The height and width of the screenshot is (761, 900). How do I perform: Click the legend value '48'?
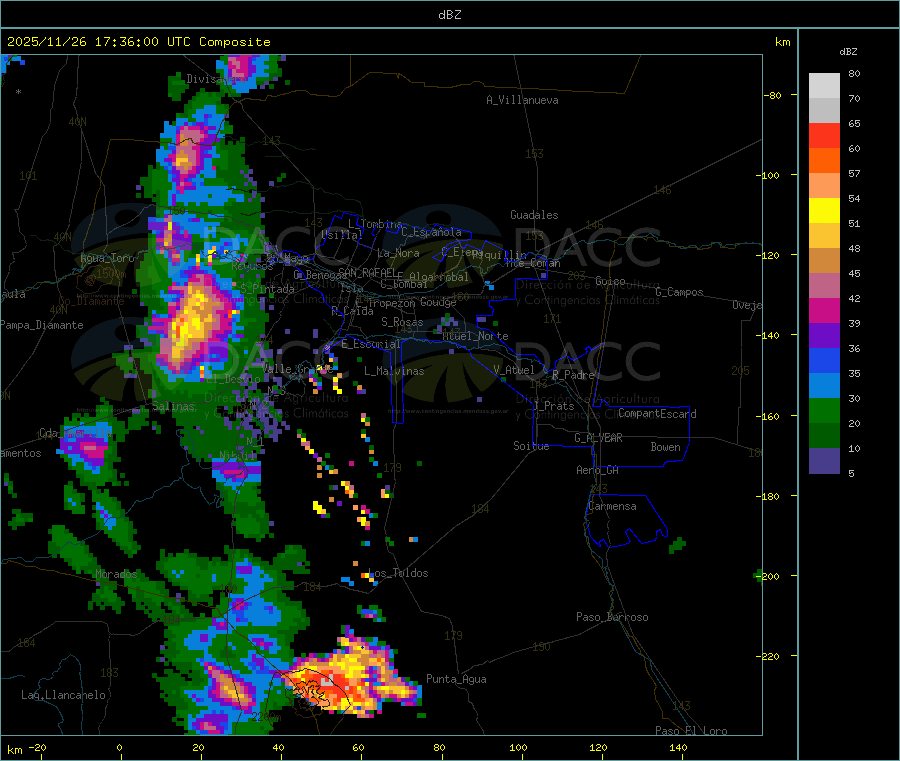(x=854, y=249)
